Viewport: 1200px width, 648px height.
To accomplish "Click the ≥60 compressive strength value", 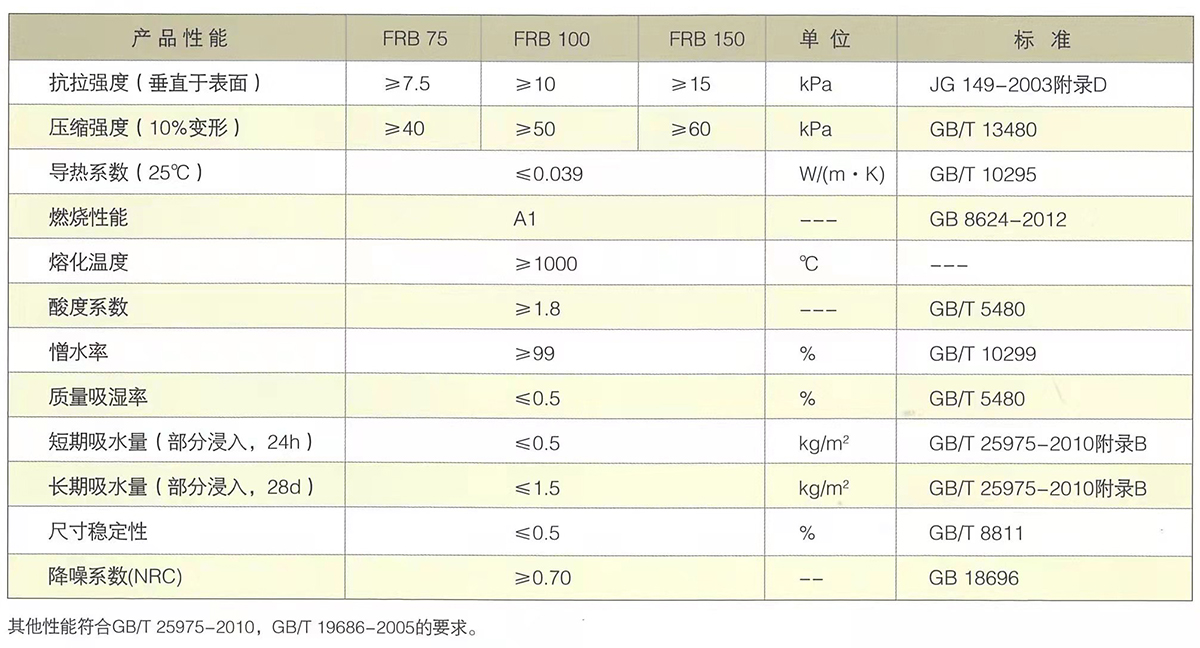I will click(x=691, y=130).
